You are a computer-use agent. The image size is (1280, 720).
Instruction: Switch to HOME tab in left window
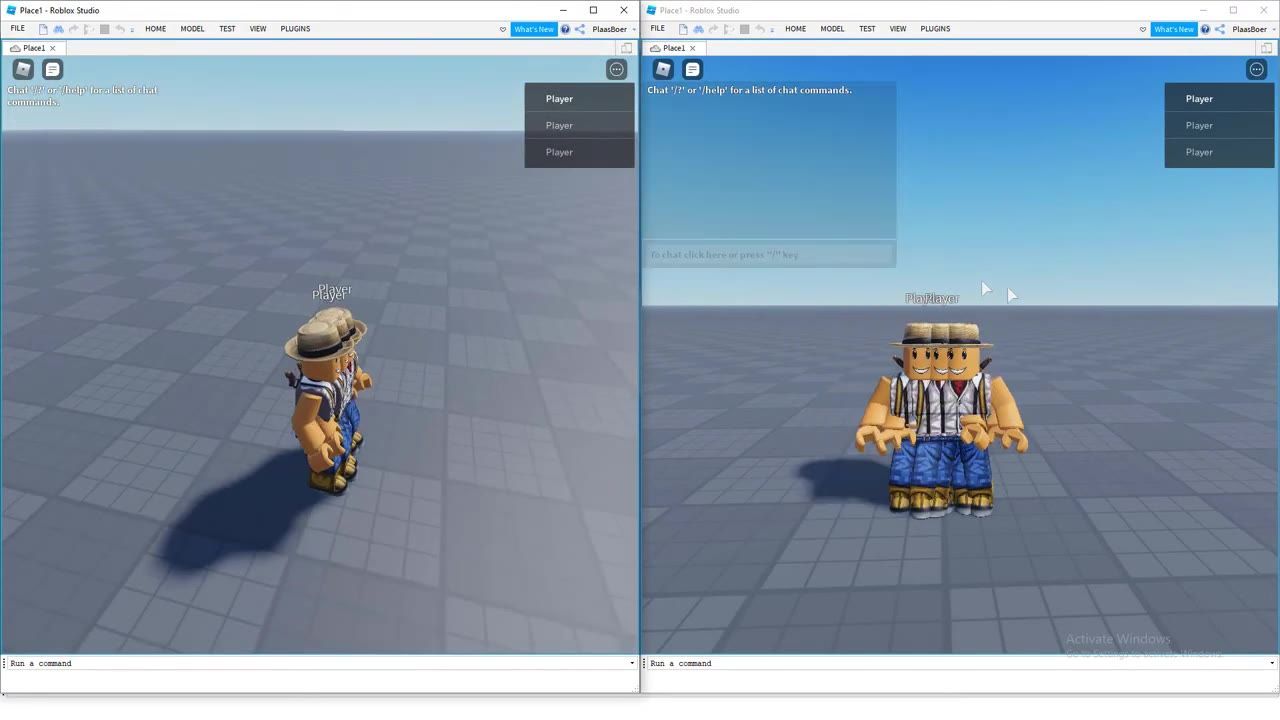coord(155,28)
